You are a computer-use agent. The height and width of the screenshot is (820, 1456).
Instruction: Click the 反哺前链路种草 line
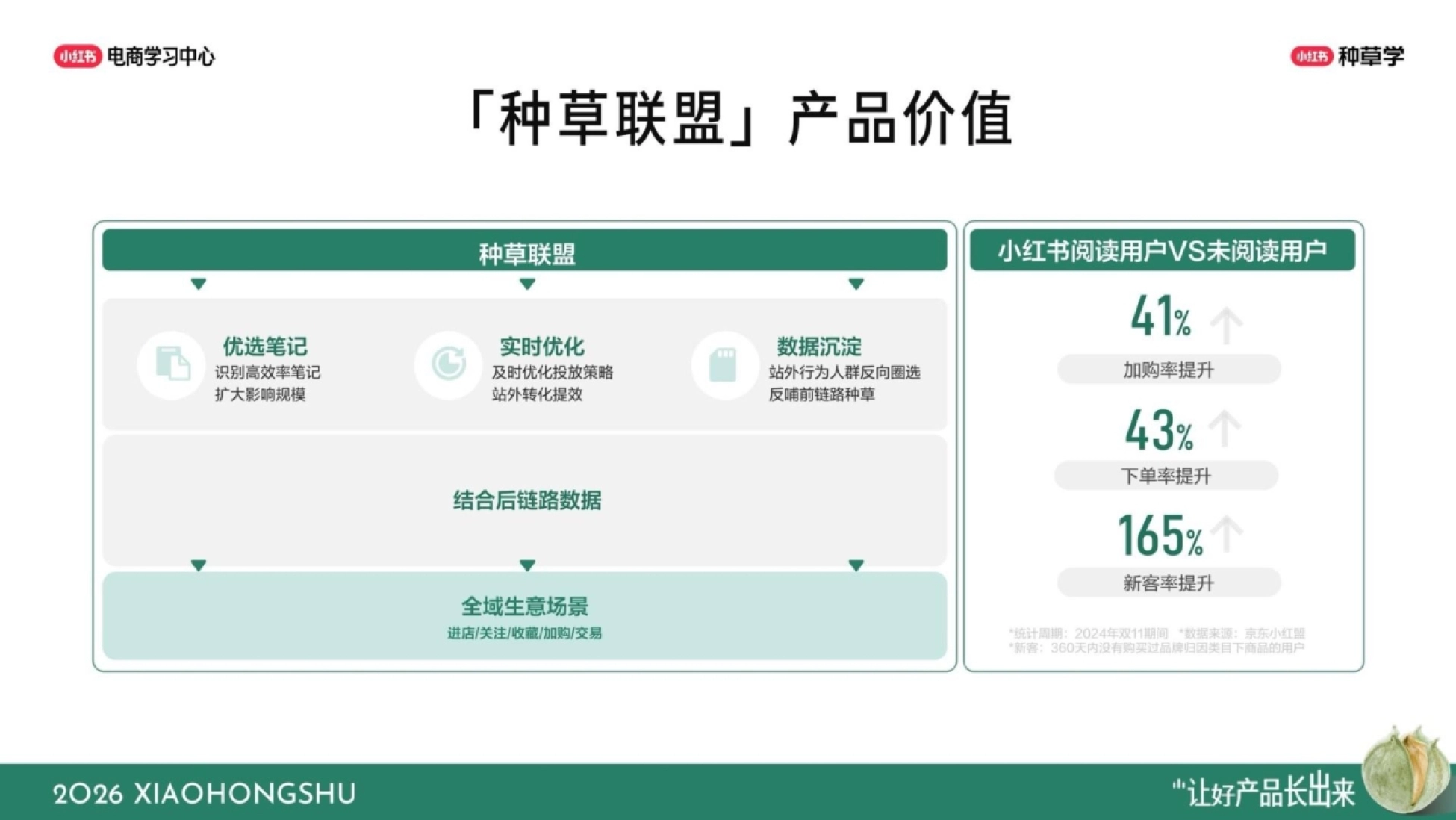coord(822,394)
